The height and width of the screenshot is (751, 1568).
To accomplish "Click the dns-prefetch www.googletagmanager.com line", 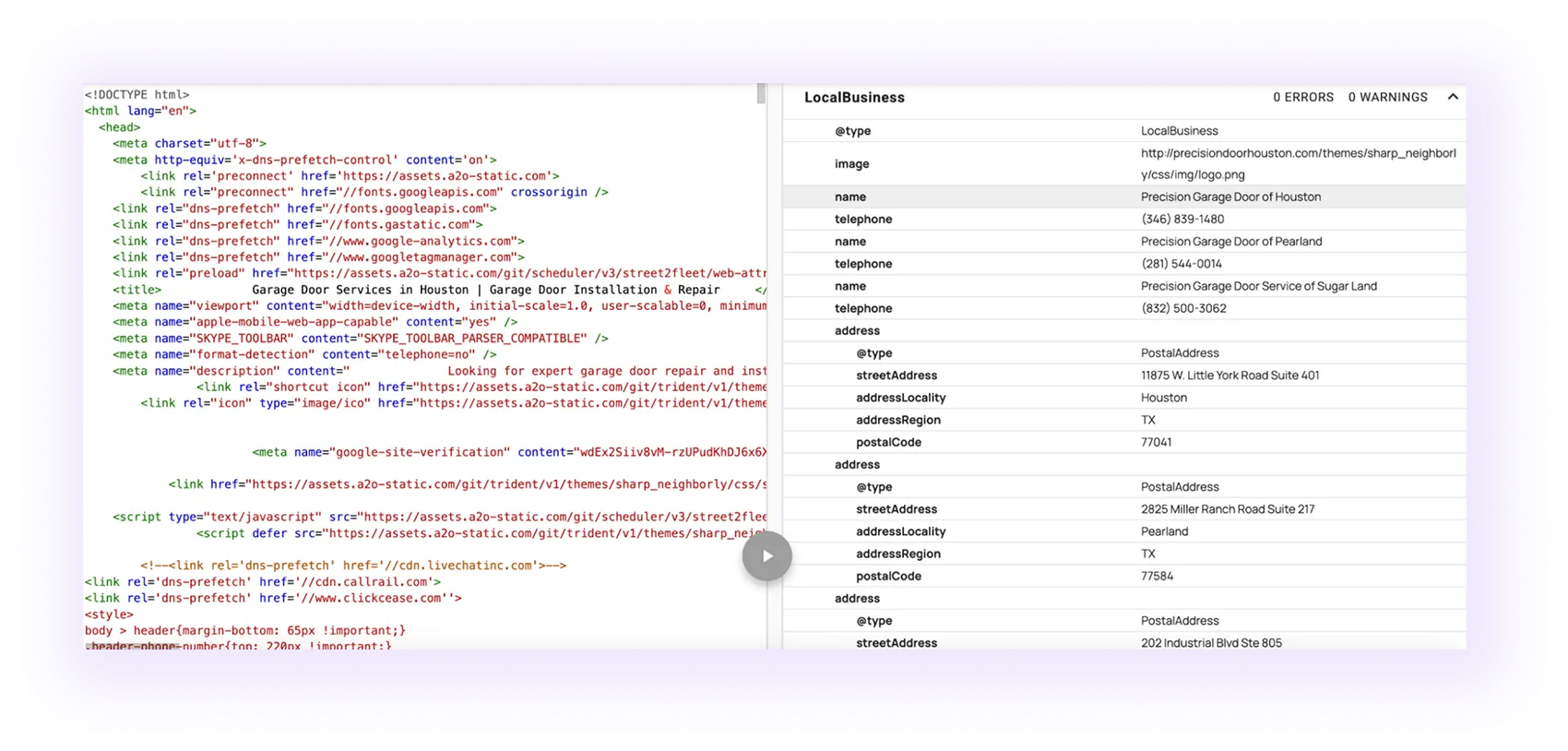I will point(318,257).
